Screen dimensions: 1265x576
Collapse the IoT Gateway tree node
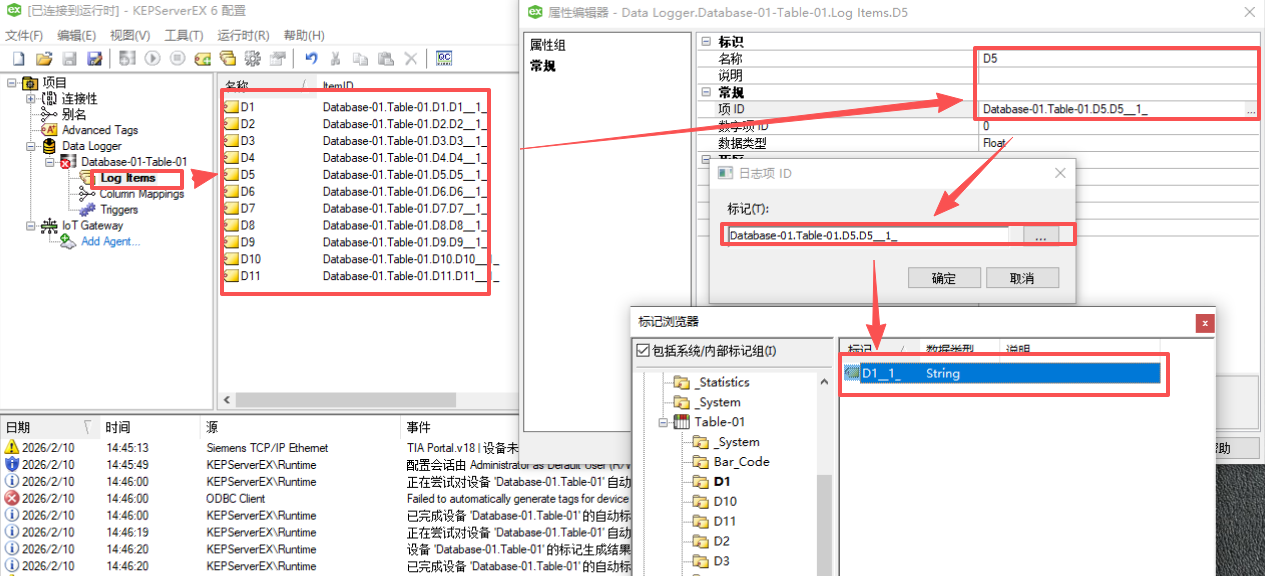click(30, 226)
